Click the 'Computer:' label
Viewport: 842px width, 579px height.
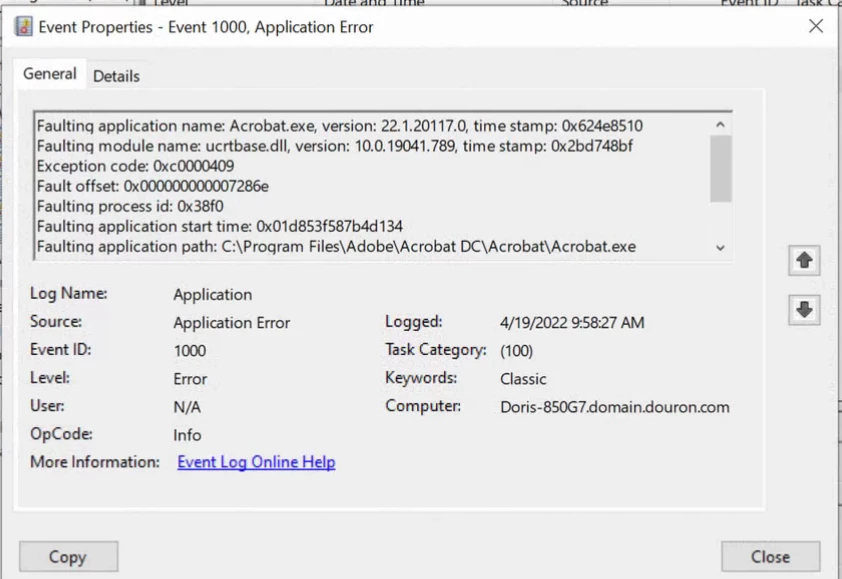[x=423, y=406]
